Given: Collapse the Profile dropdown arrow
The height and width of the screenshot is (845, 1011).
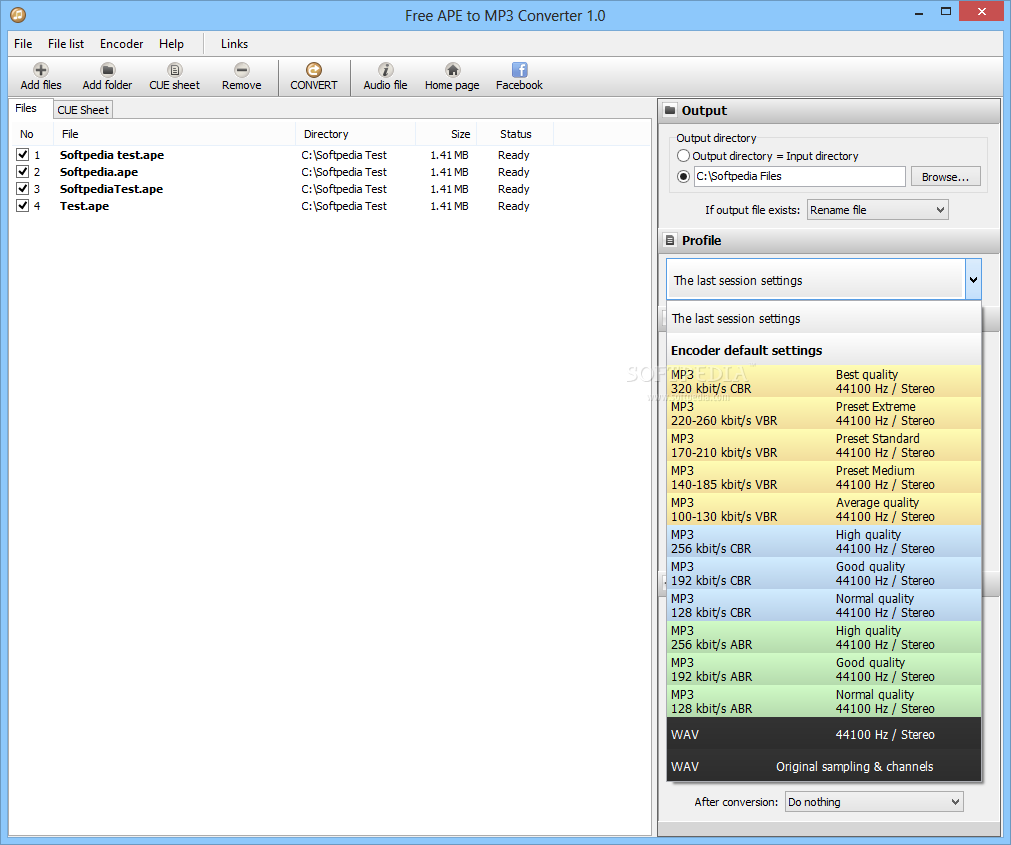Looking at the screenshot, I should [x=973, y=280].
